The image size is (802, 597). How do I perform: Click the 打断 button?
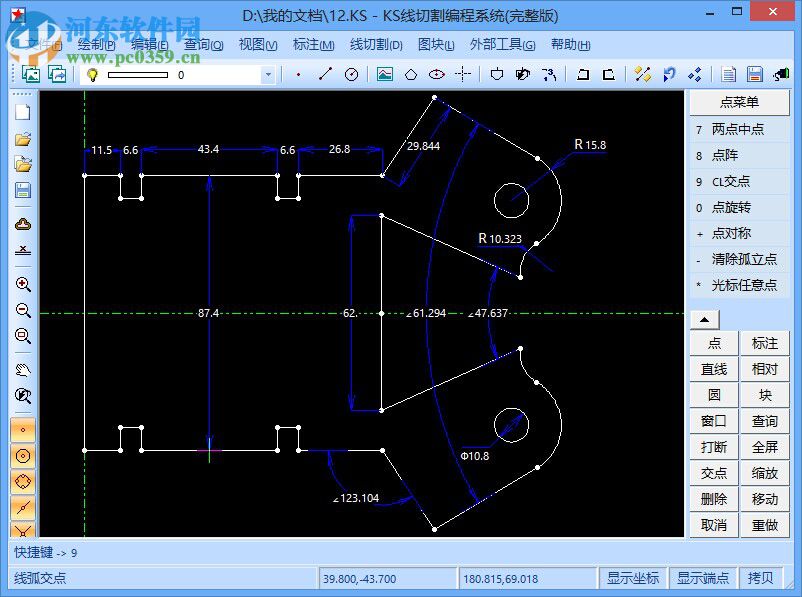(714, 447)
